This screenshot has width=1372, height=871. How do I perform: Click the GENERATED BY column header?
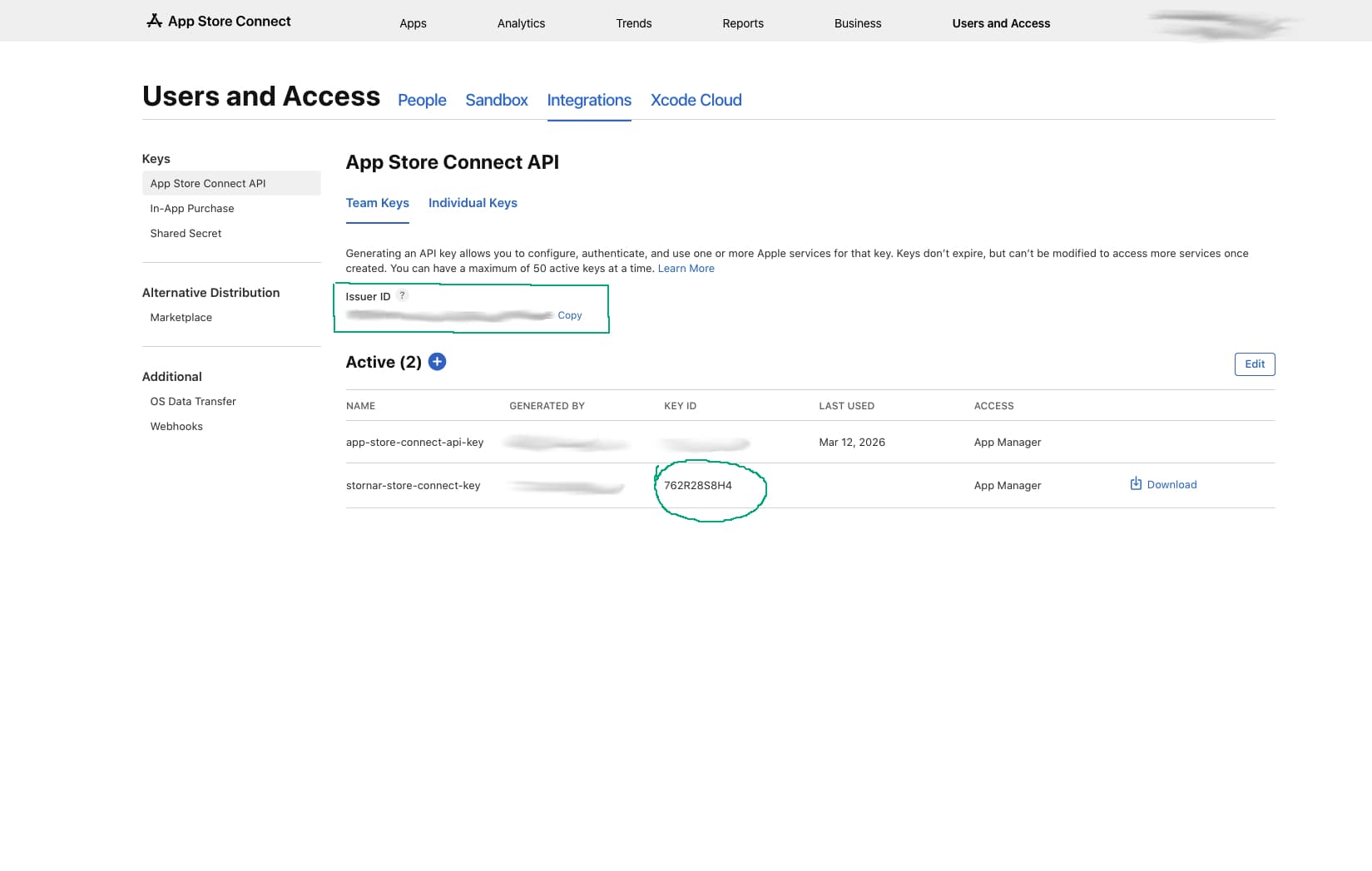[547, 406]
